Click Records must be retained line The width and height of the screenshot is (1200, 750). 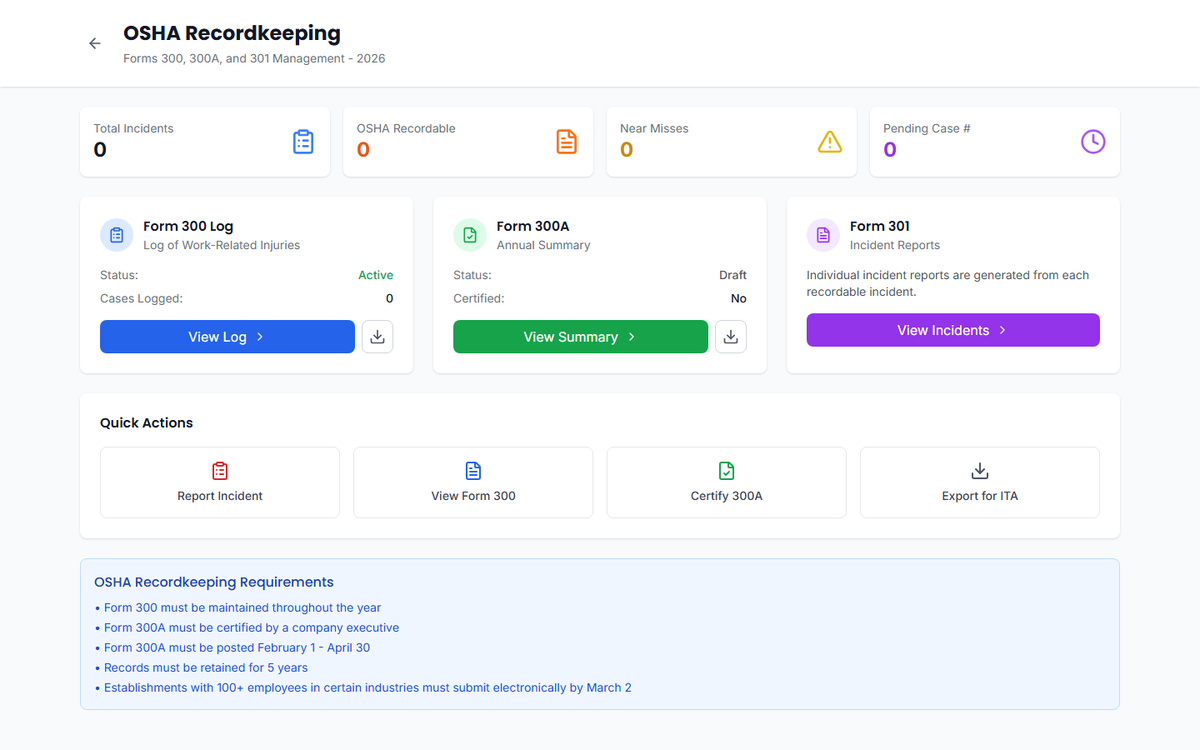tap(201, 668)
